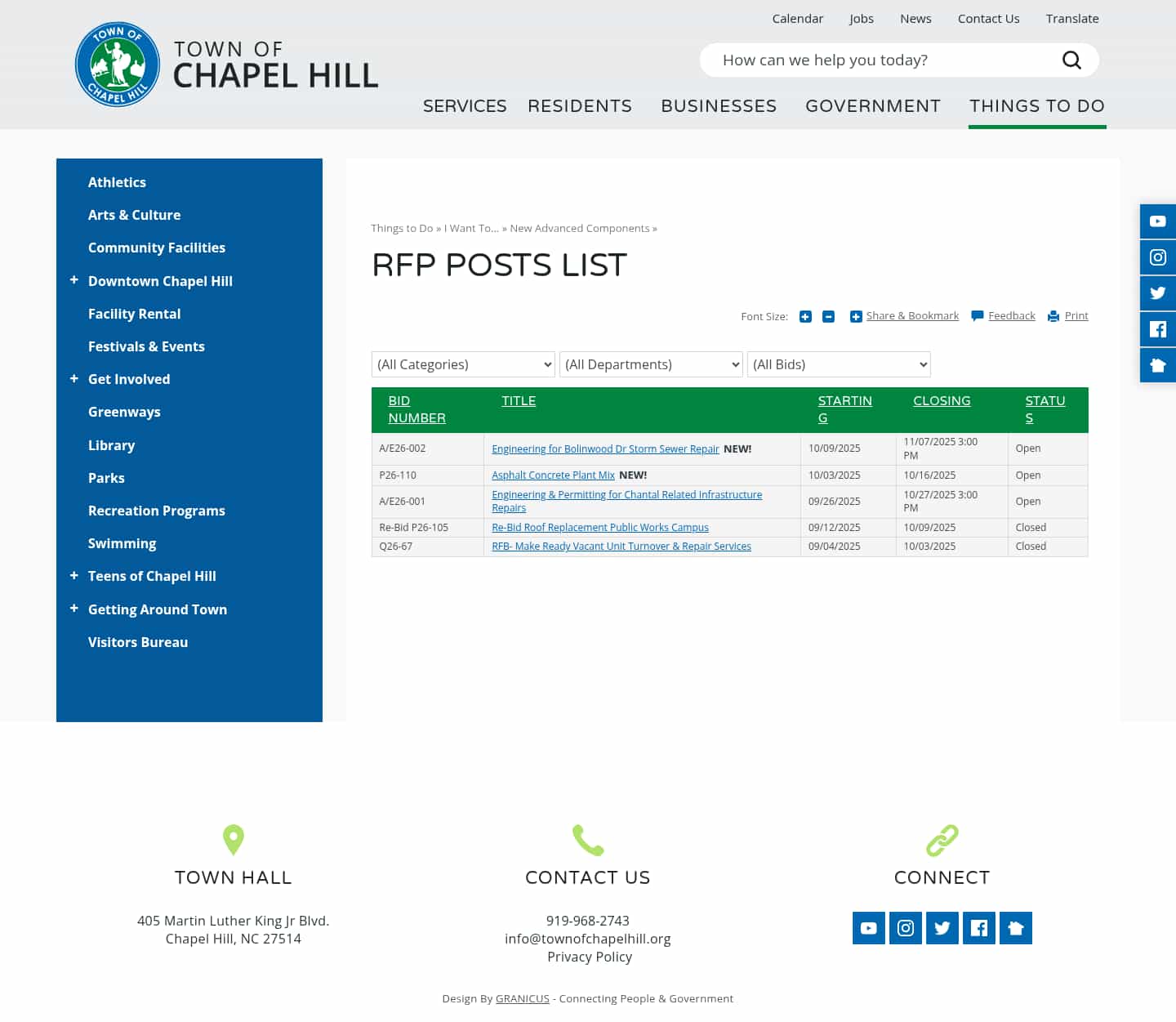
Task: Select Facility Rental in the sidebar
Action: tap(135, 314)
